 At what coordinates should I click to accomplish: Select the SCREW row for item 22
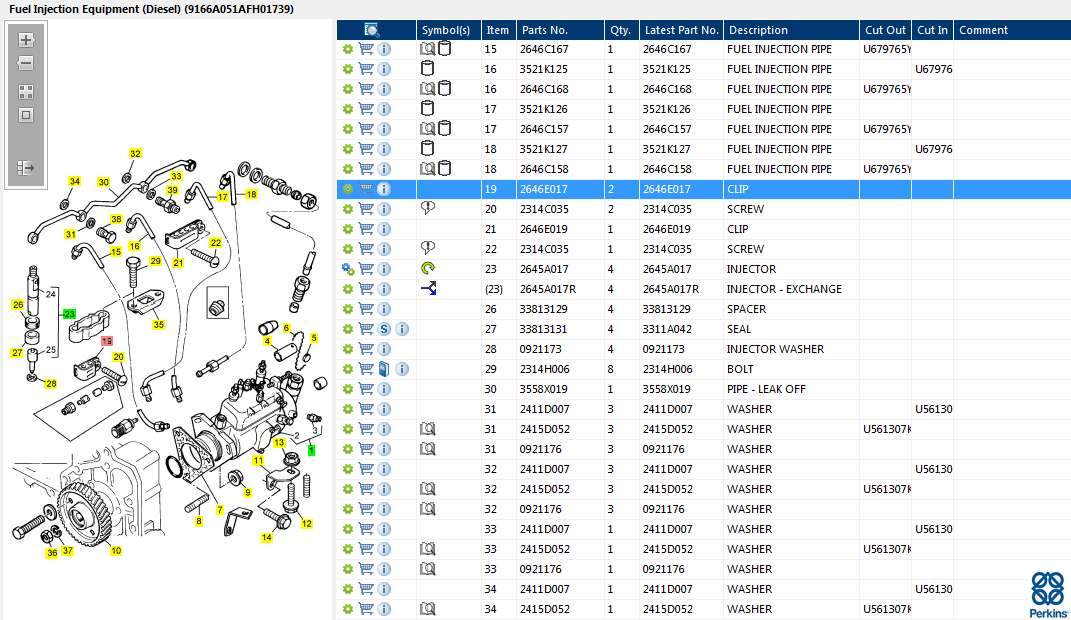704,249
